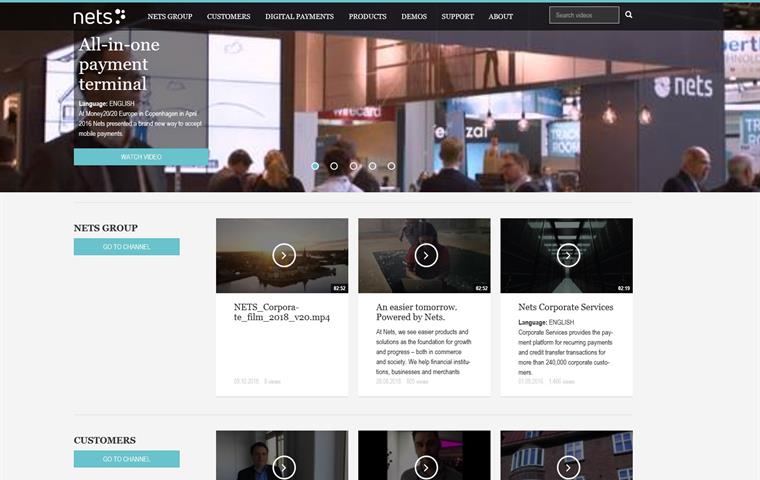Screen dimensions: 760x480
Task: Open the Demos menu item
Action: tap(414, 16)
